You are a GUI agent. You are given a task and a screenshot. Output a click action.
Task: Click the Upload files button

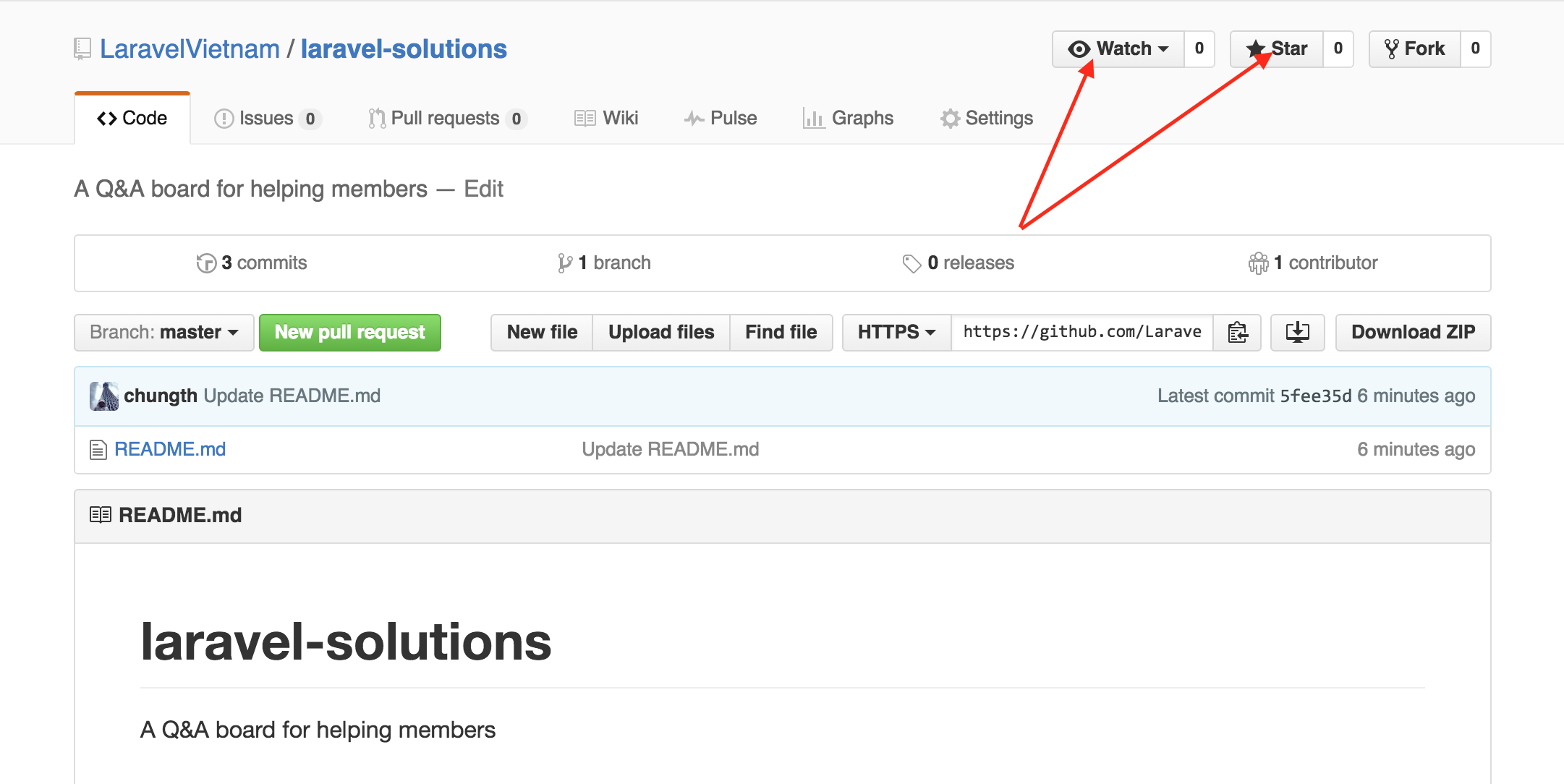[x=660, y=333]
